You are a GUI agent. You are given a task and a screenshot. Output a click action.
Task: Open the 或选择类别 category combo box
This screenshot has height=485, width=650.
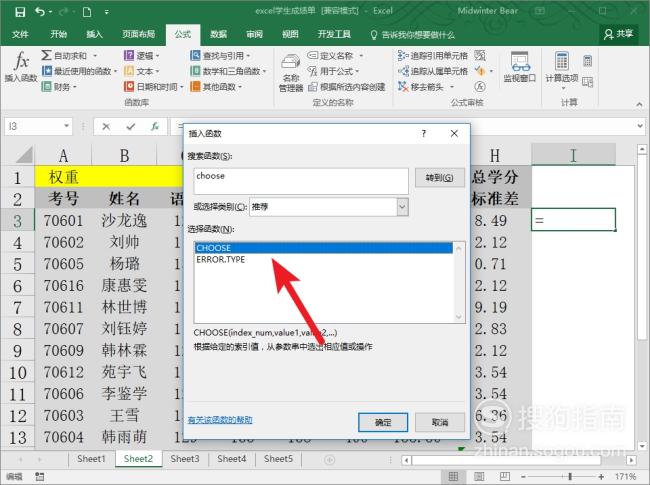[x=328, y=206]
